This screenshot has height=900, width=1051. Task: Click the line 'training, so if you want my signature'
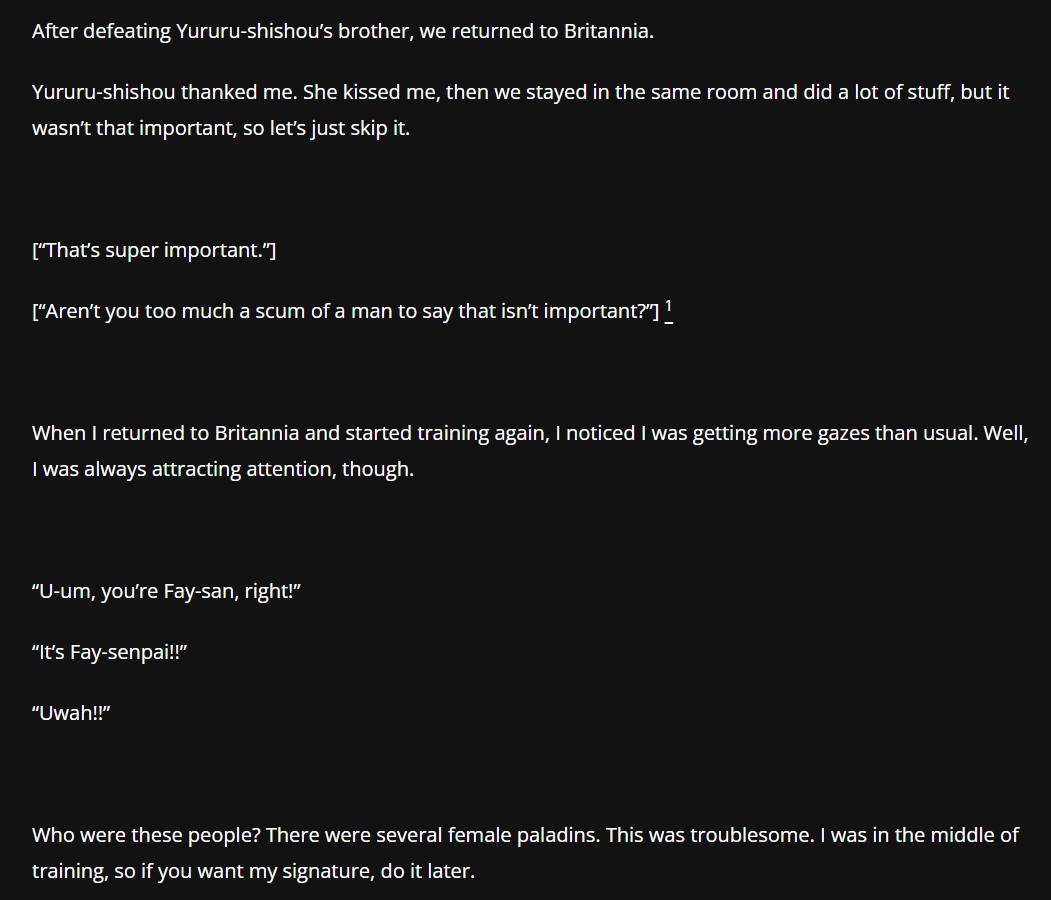(x=253, y=871)
